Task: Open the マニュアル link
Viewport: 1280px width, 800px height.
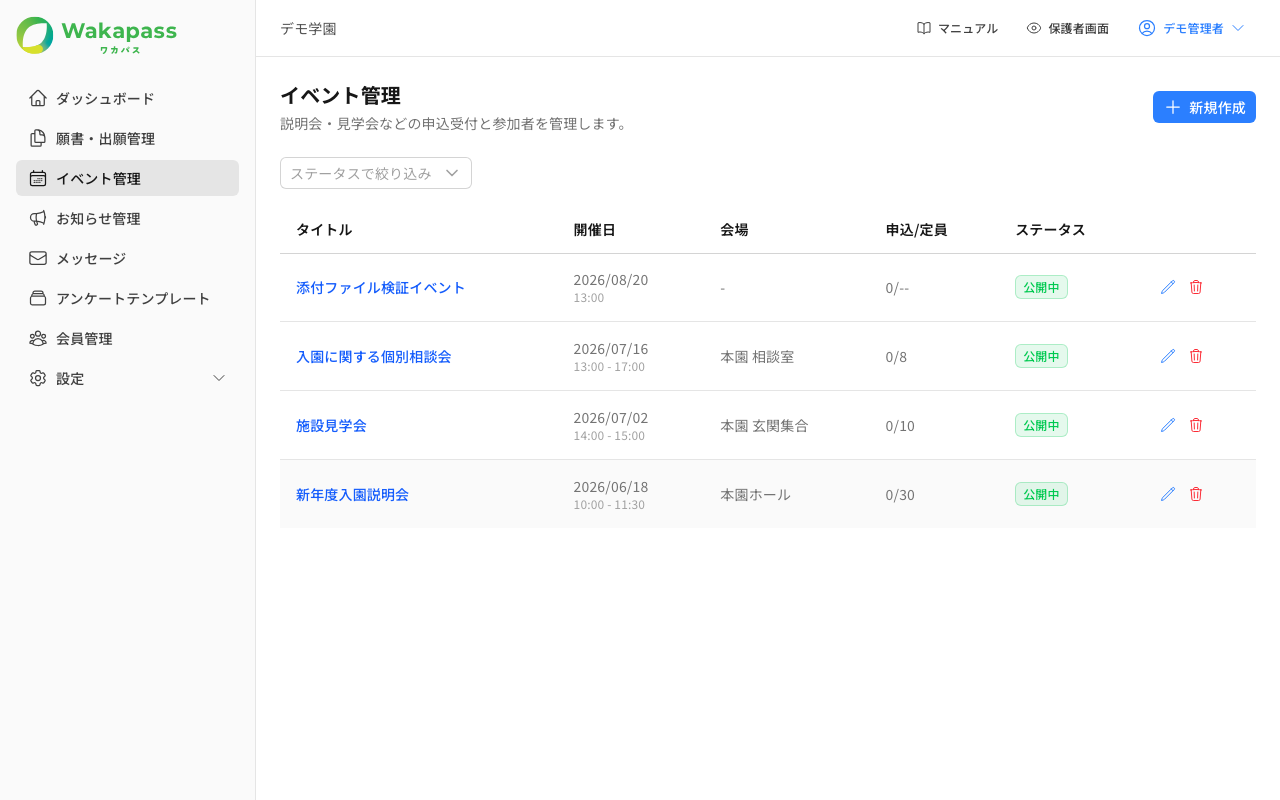Action: pyautogui.click(x=957, y=28)
